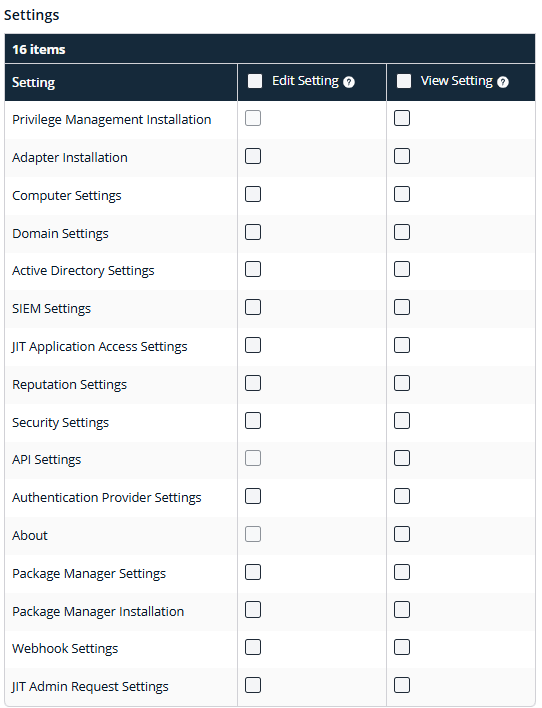Click the Edit Setting column label
This screenshot has height=708, width=542.
(305, 81)
